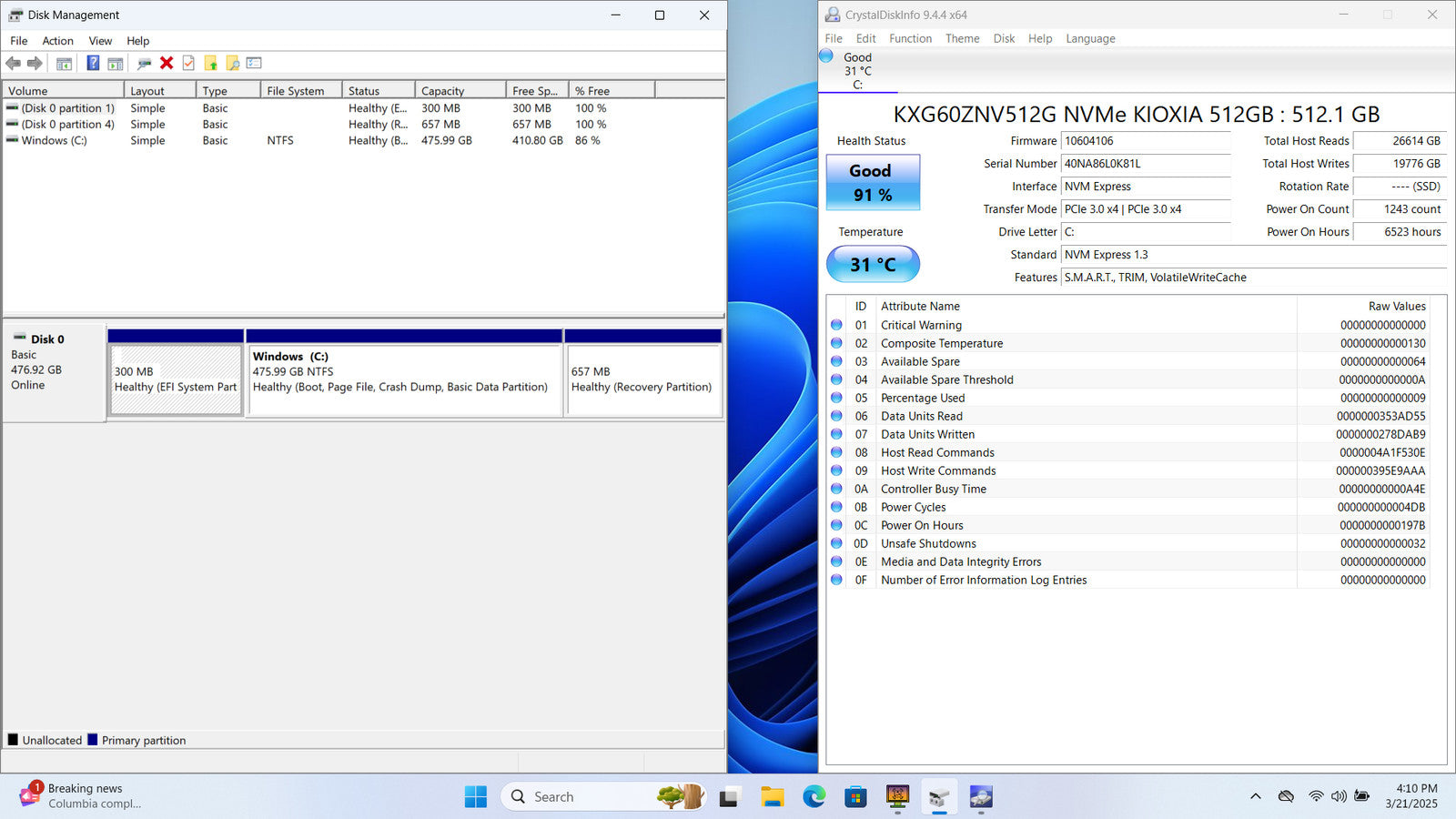Click the Back arrow in Disk Management toolbar
Viewport: 1456px width, 819px height.
13,63
